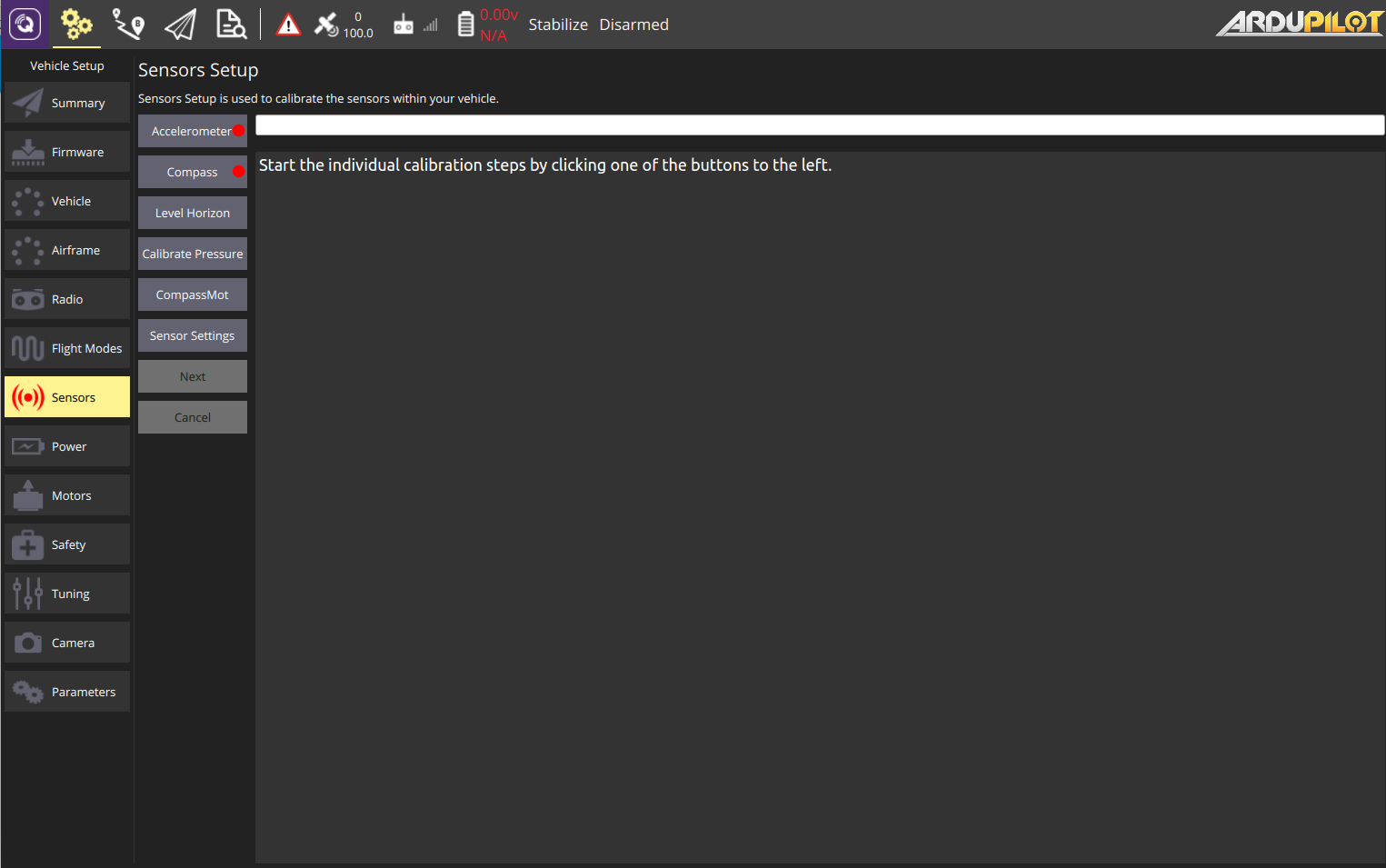This screenshot has height=868, width=1386.
Task: Open the Safety setup page
Action: (x=67, y=544)
